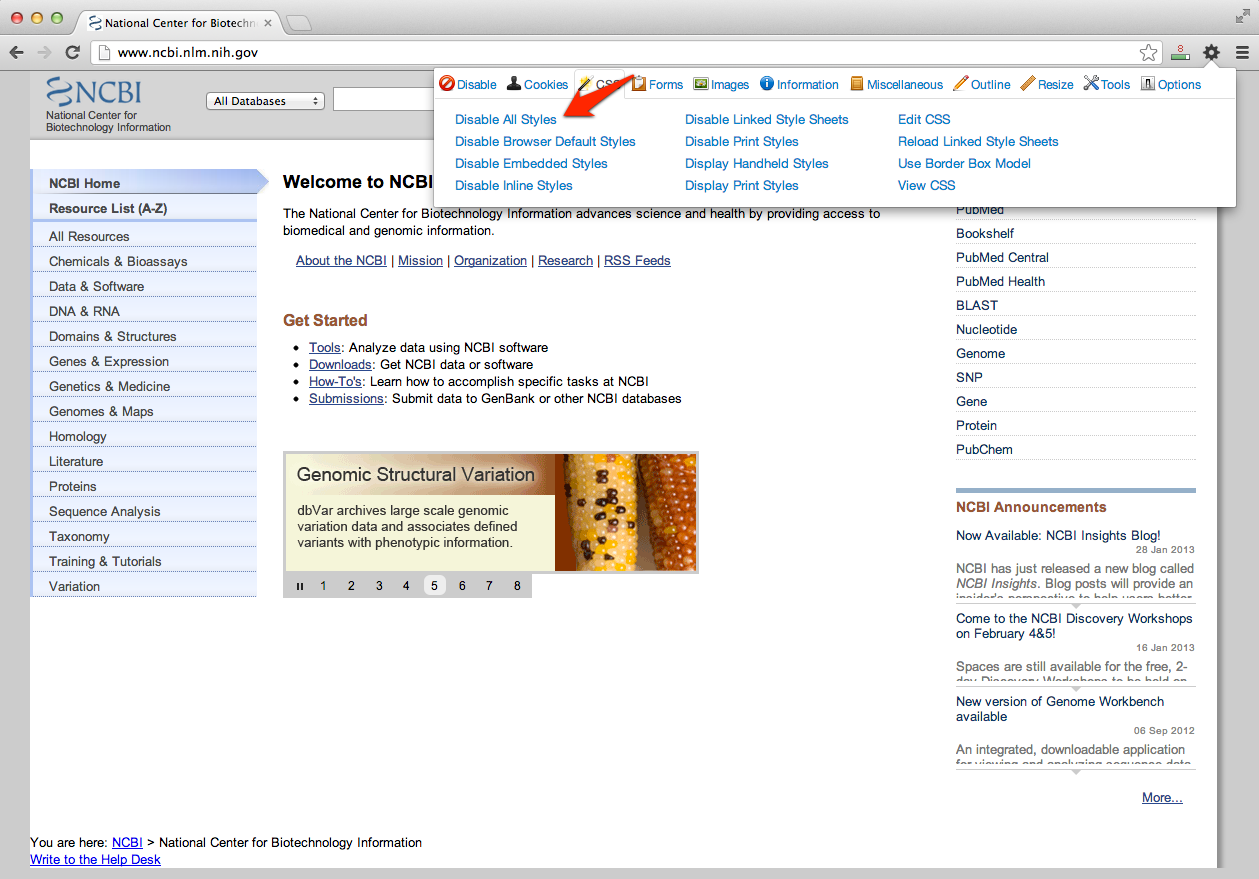The height and width of the screenshot is (879, 1259).
Task: Choose Edit CSS option
Action: [924, 119]
